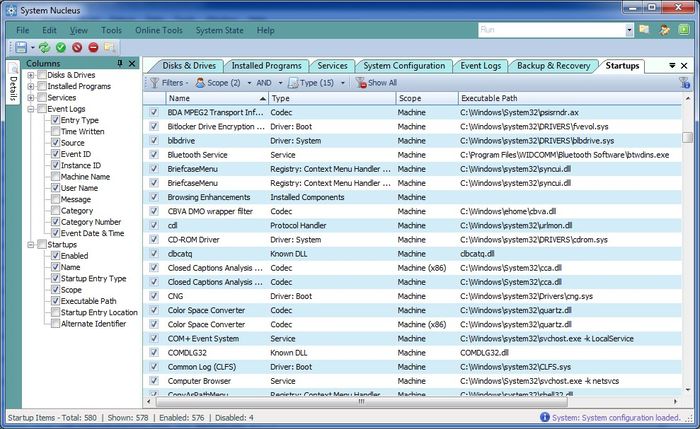Check the Time Written column checkbox

[x=55, y=131]
